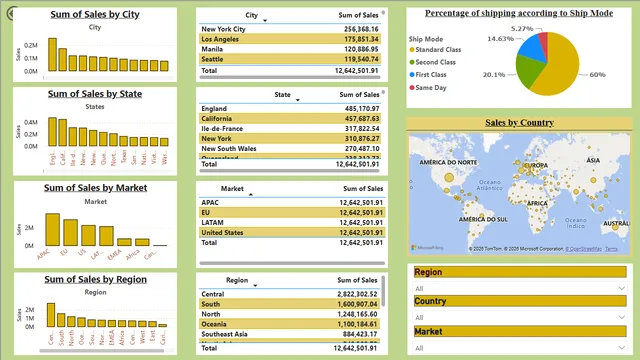Screen dimensions: 640x360
Task: Select the California row in State table
Action: tap(290, 118)
